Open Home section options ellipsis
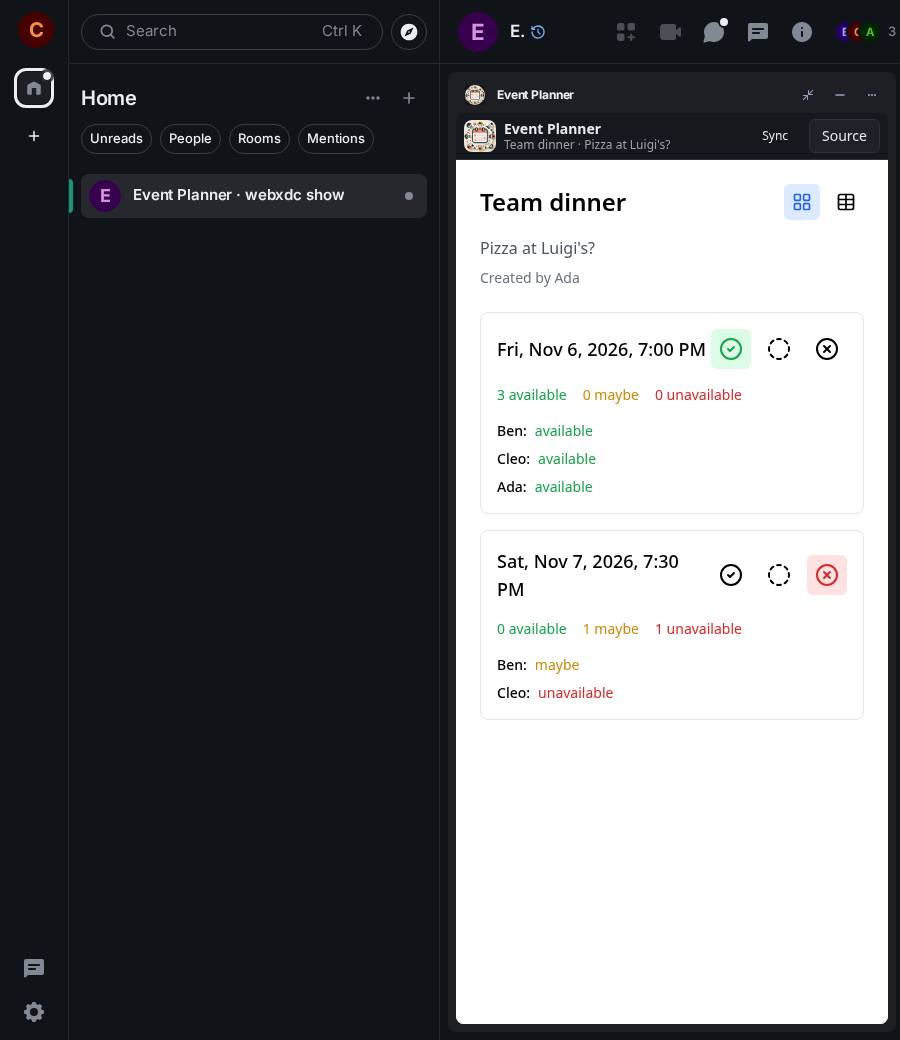Screen dimensions: 900x1040 point(373,98)
